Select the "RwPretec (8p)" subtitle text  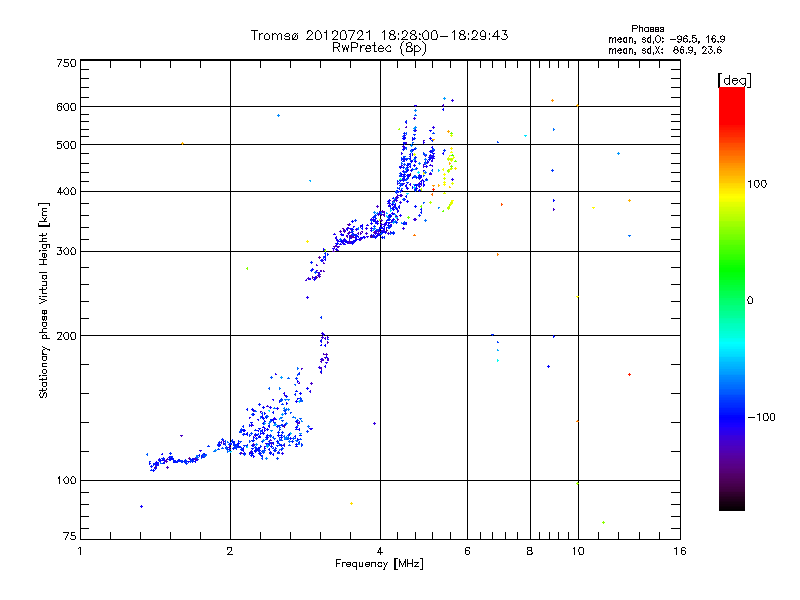[x=379, y=48]
